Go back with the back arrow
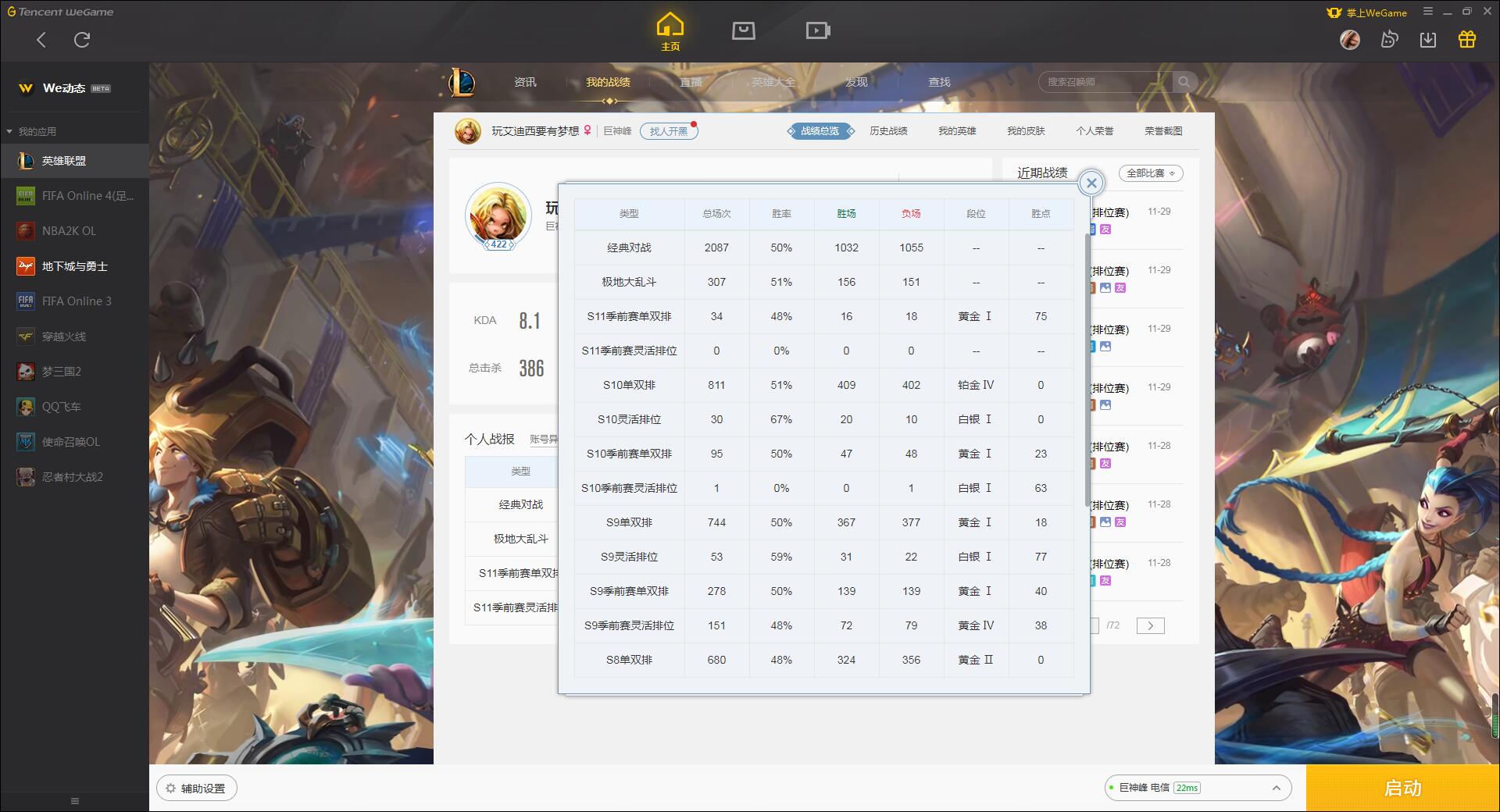1500x812 pixels. click(41, 40)
